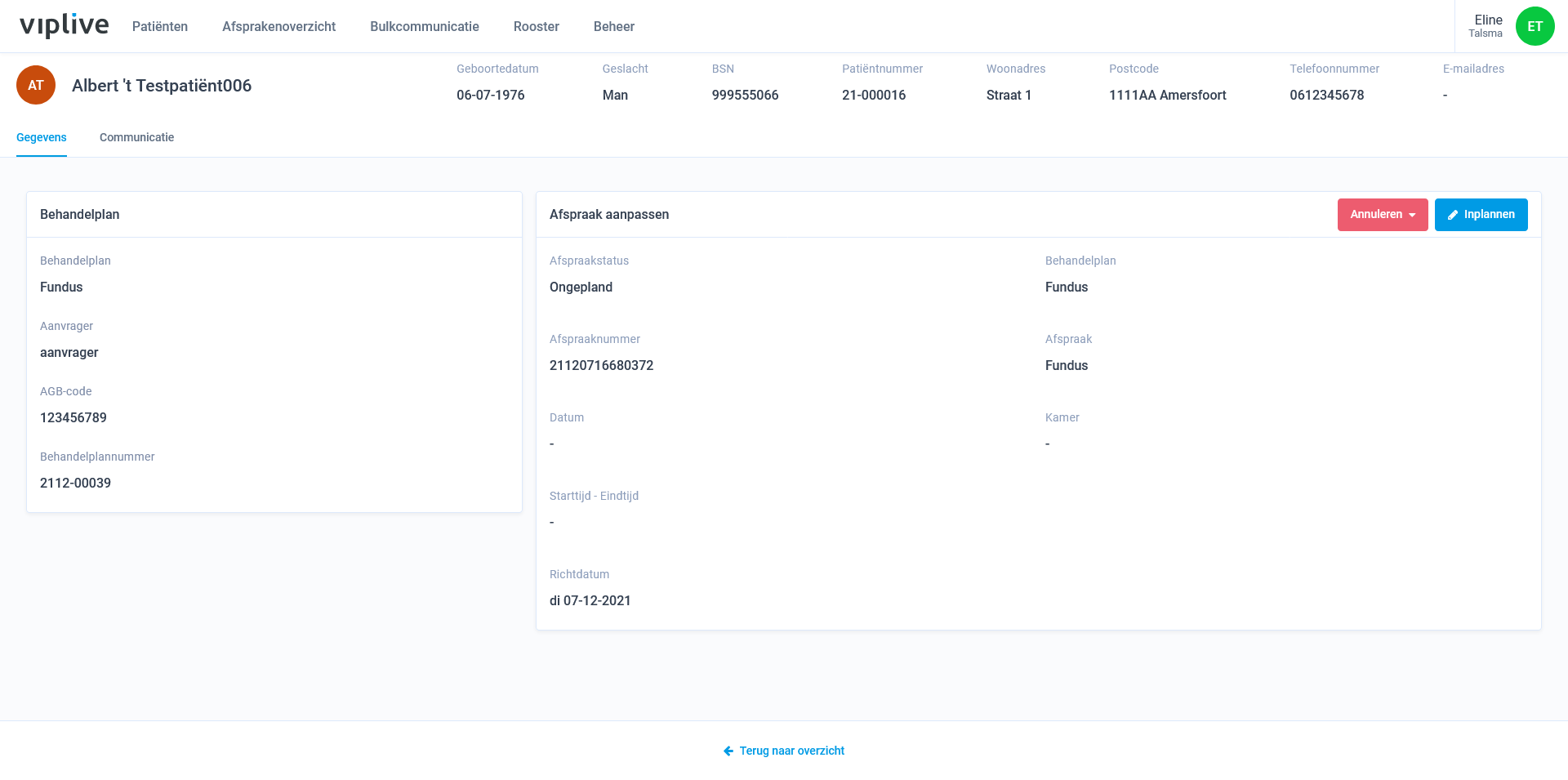
Task: Click the AT patient avatar
Action: (x=36, y=85)
